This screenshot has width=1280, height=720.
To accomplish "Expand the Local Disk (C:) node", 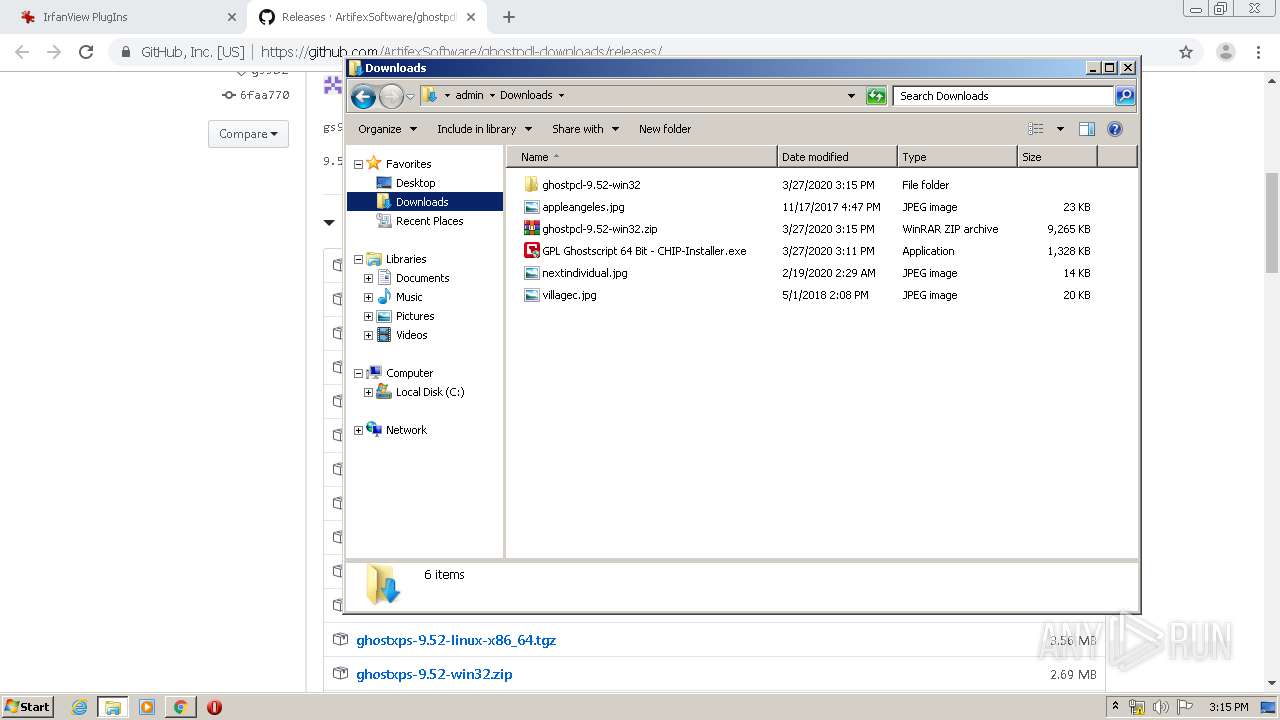I will [x=368, y=393].
